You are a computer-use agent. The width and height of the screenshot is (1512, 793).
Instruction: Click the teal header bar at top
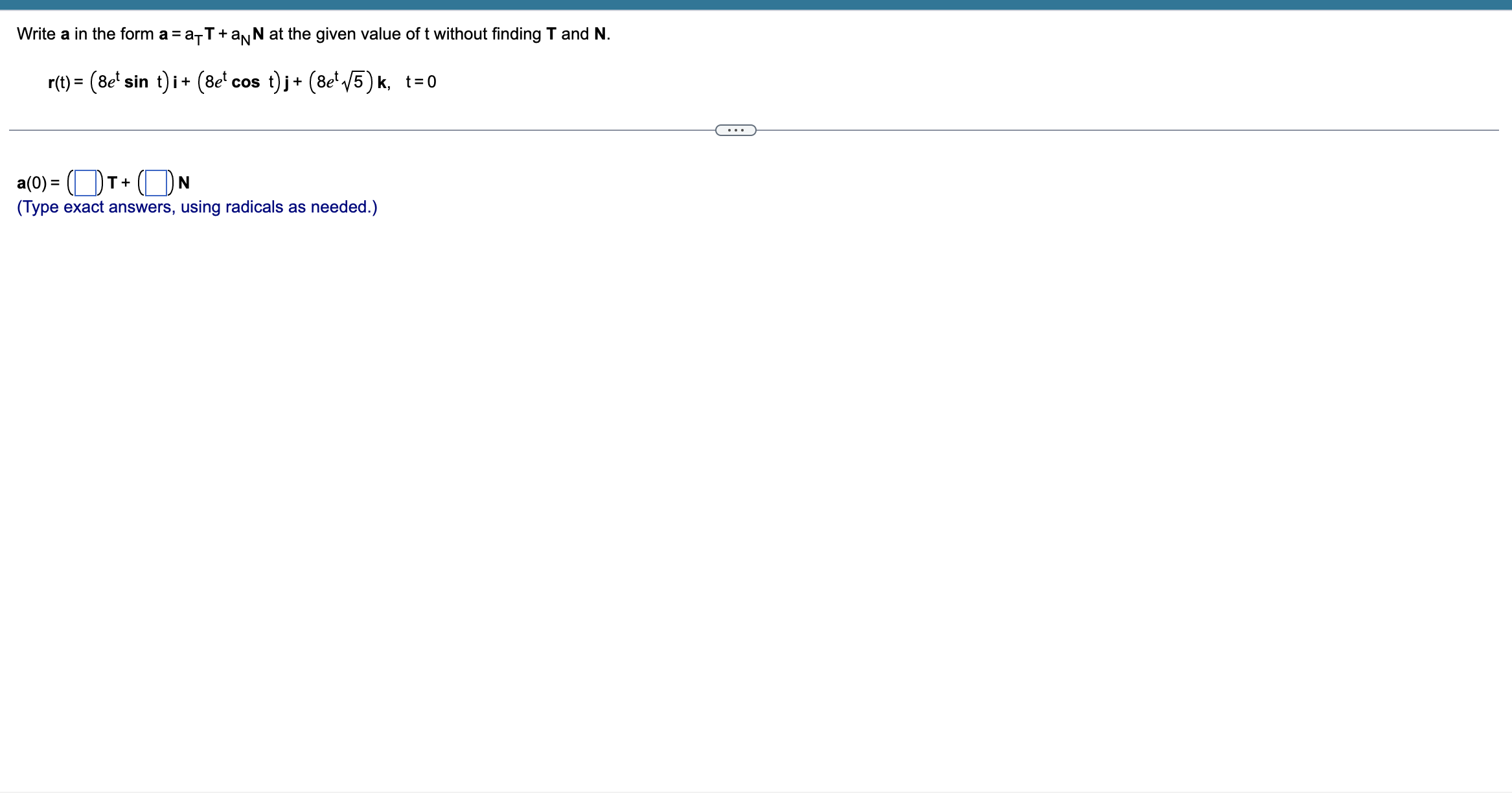point(756,5)
